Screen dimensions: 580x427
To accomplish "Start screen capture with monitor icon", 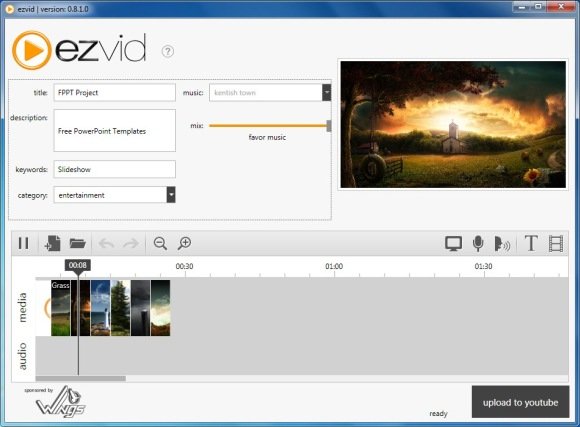I will click(453, 243).
